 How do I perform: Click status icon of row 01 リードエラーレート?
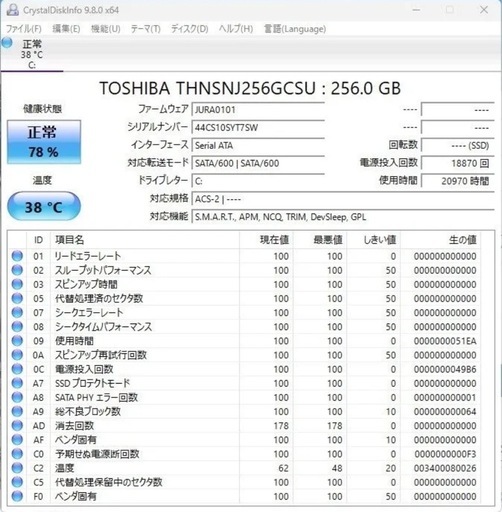point(17,256)
